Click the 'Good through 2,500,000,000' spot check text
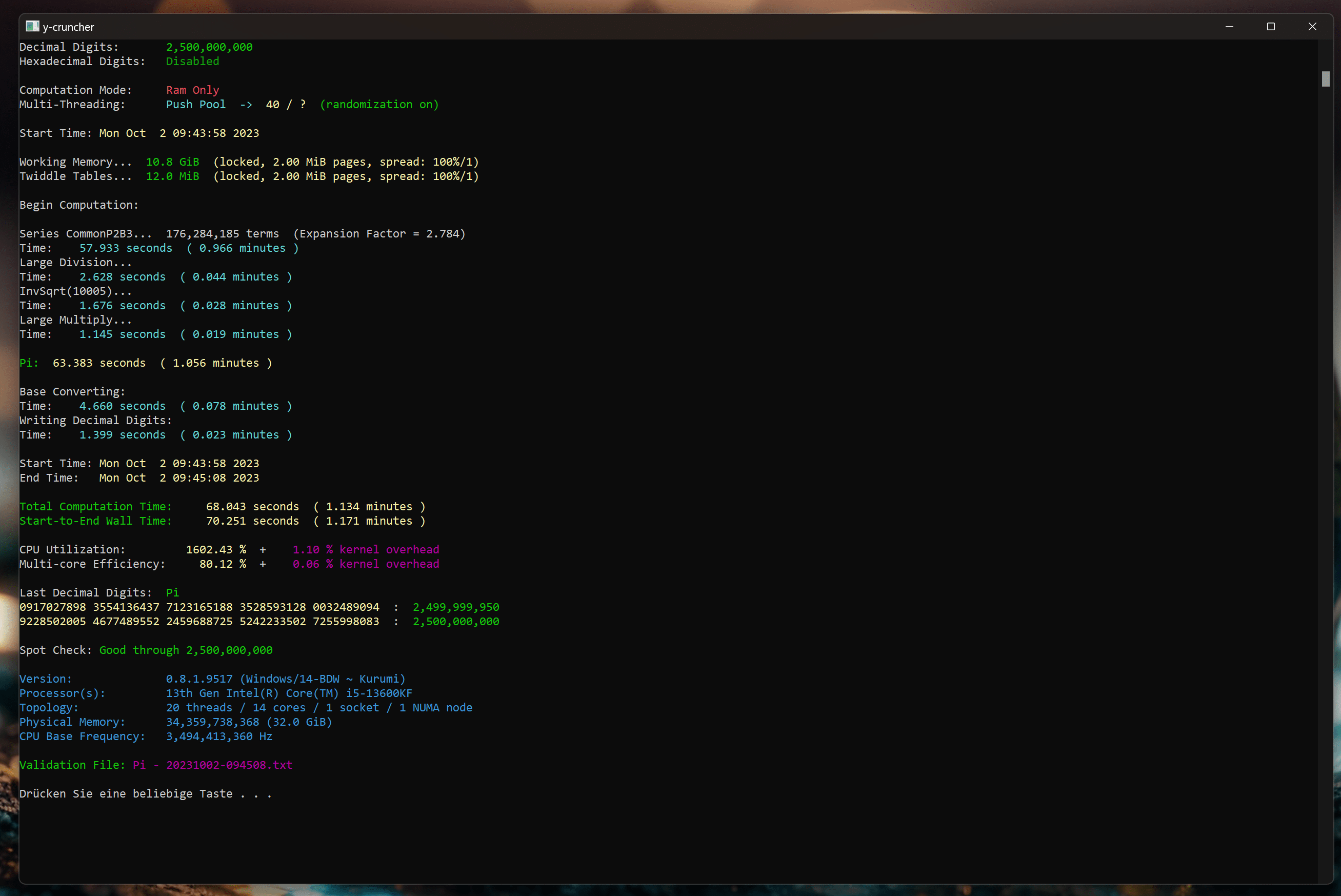Screen dimensions: 1341x896 186,650
